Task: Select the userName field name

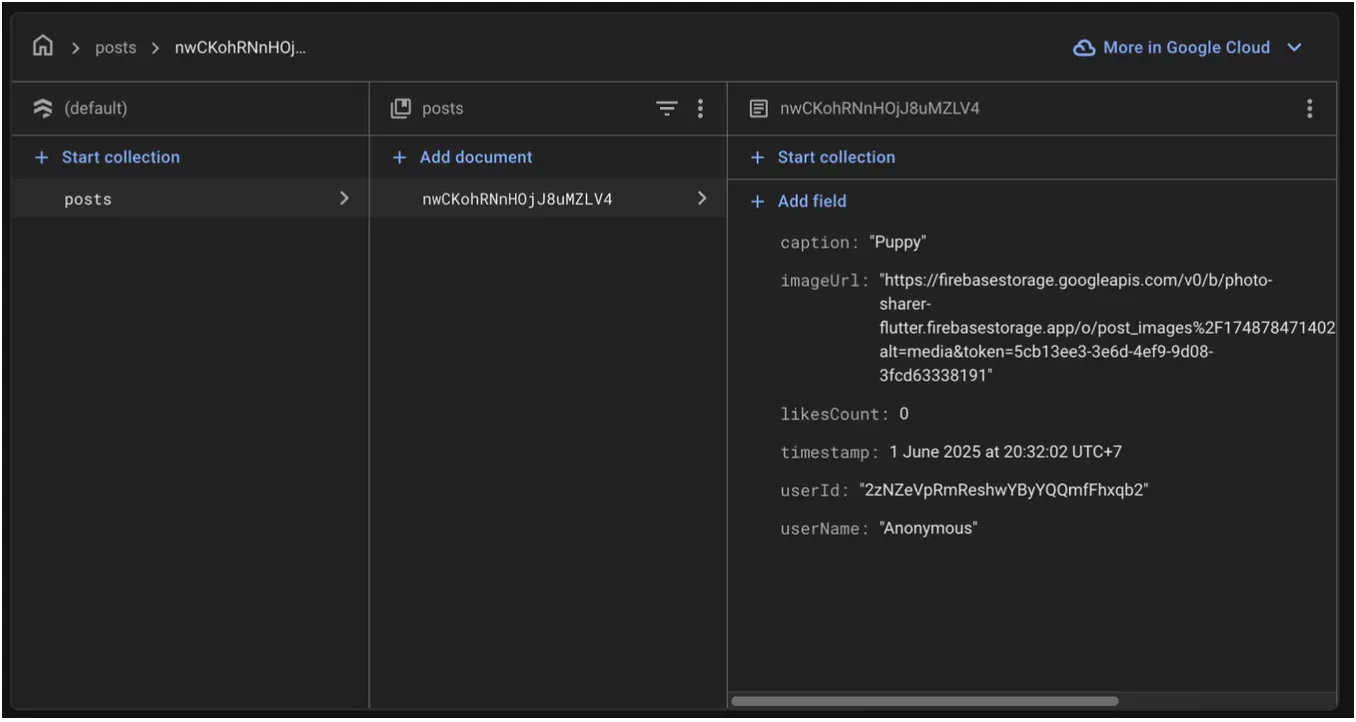Action: tap(825, 528)
